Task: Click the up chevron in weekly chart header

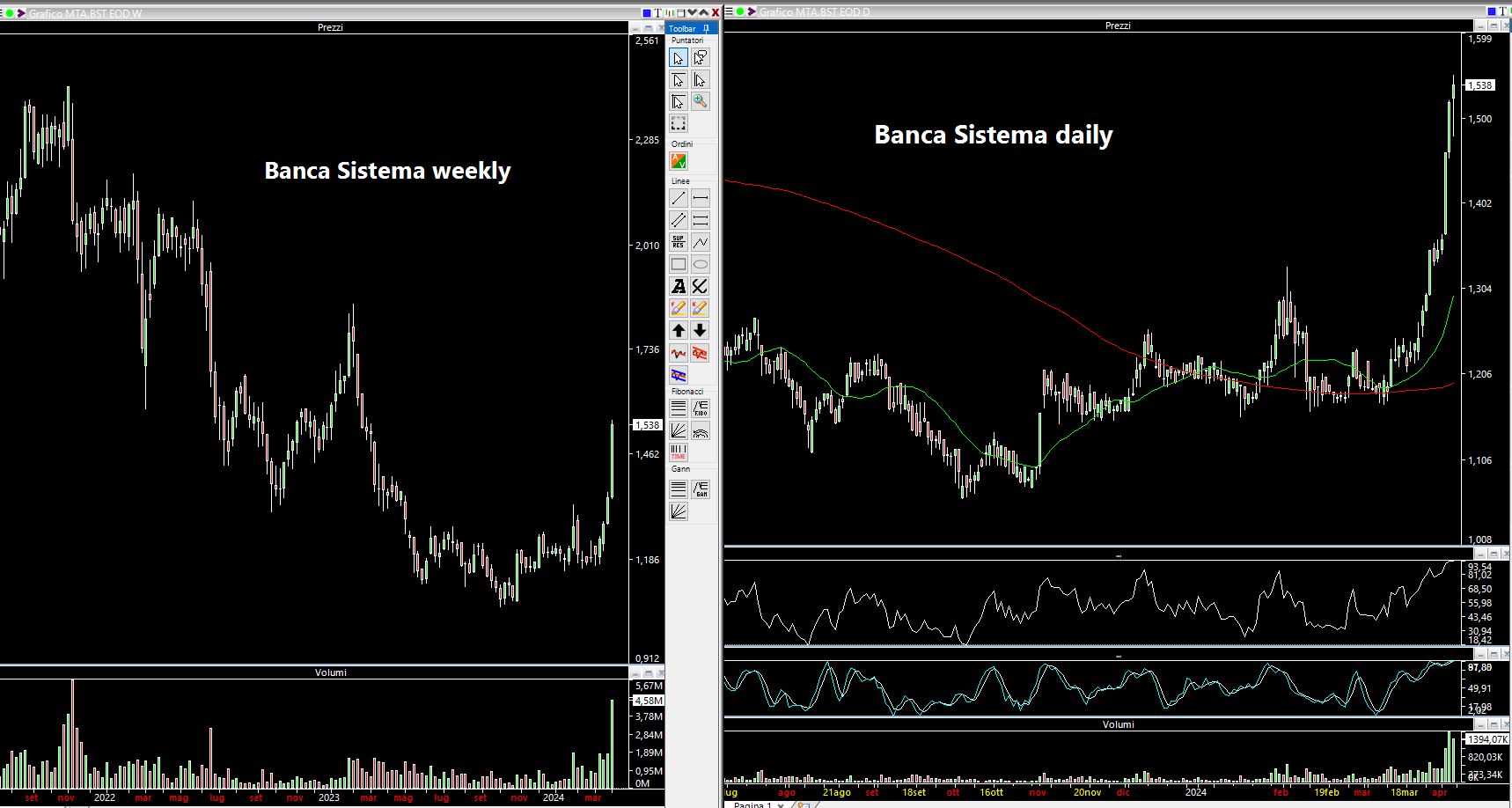Action: [x=703, y=12]
